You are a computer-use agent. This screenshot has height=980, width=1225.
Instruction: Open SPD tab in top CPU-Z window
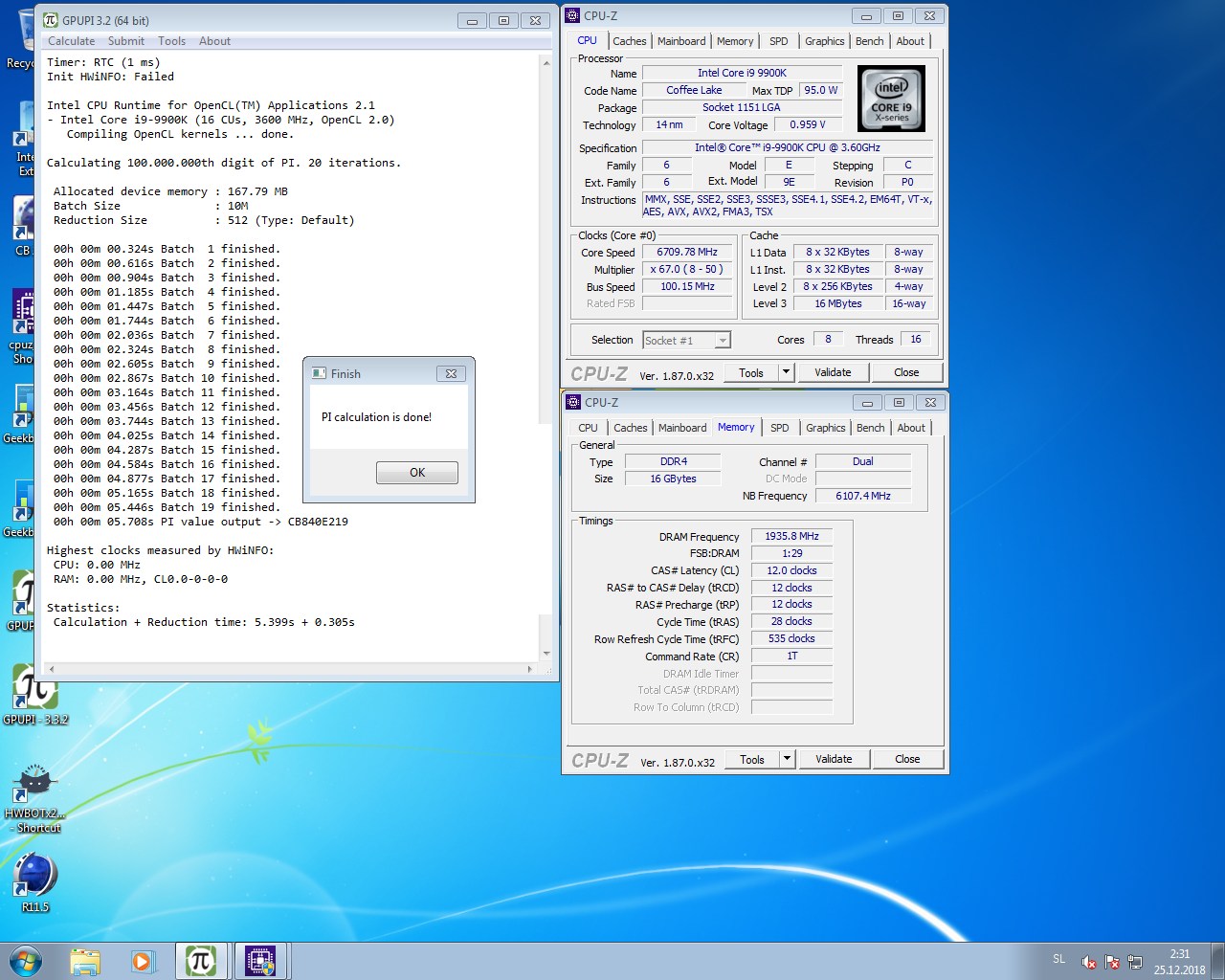(779, 41)
